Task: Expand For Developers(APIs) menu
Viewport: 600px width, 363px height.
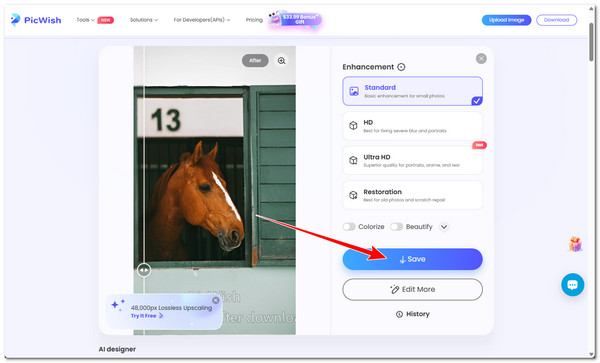Action: pos(202,20)
